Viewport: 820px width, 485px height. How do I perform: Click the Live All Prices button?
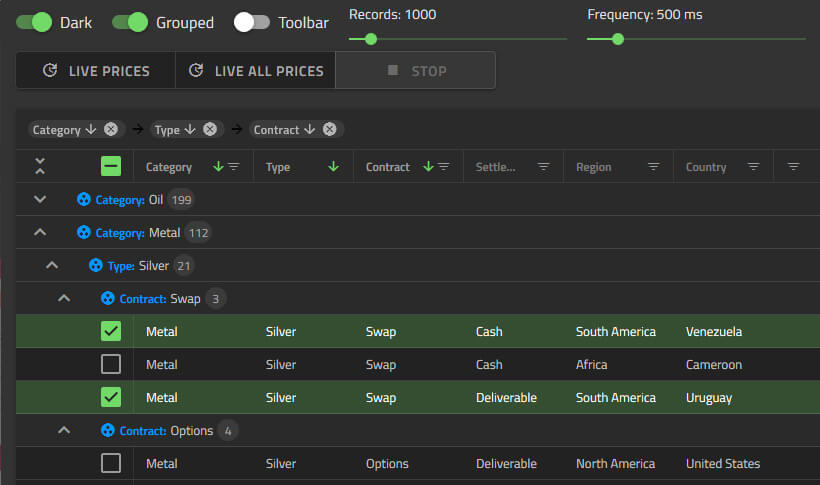point(256,71)
